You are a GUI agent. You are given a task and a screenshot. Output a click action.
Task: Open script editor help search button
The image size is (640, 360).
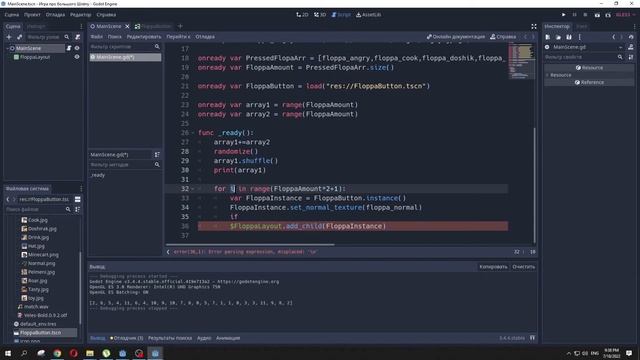pyautogui.click(x=503, y=37)
